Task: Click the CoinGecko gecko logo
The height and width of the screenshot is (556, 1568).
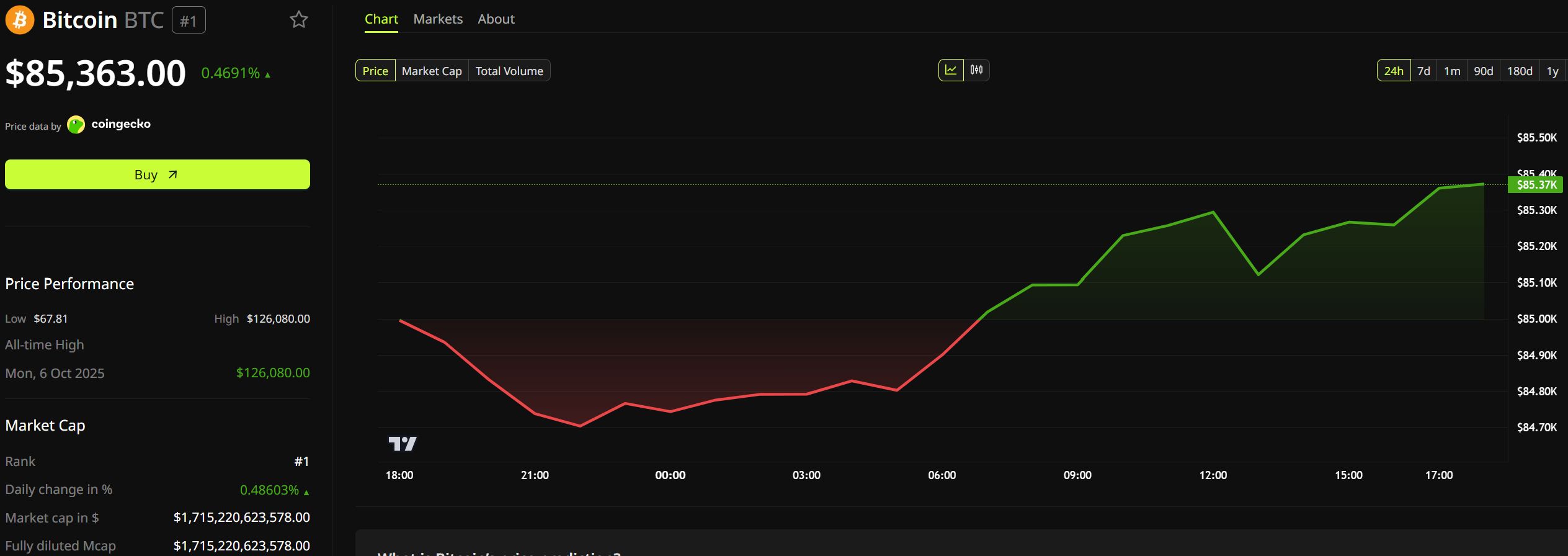Action: tap(76, 125)
